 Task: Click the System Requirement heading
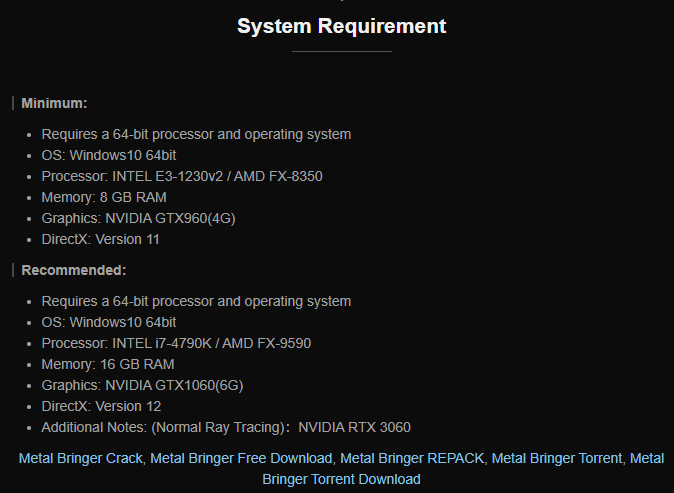click(342, 26)
